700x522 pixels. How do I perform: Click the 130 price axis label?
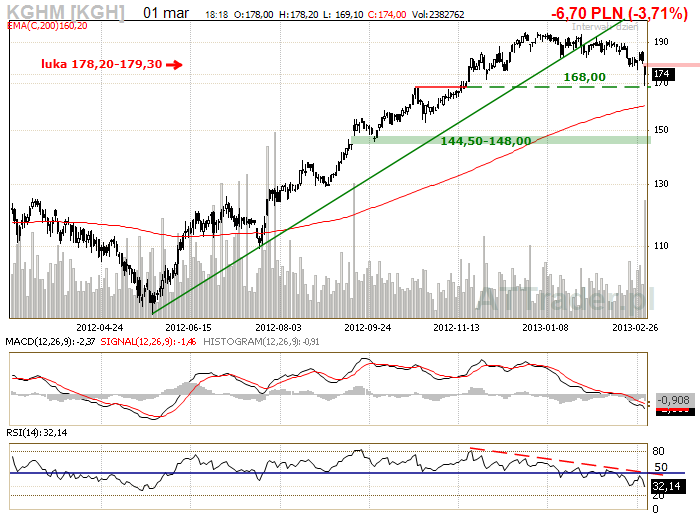tap(661, 184)
